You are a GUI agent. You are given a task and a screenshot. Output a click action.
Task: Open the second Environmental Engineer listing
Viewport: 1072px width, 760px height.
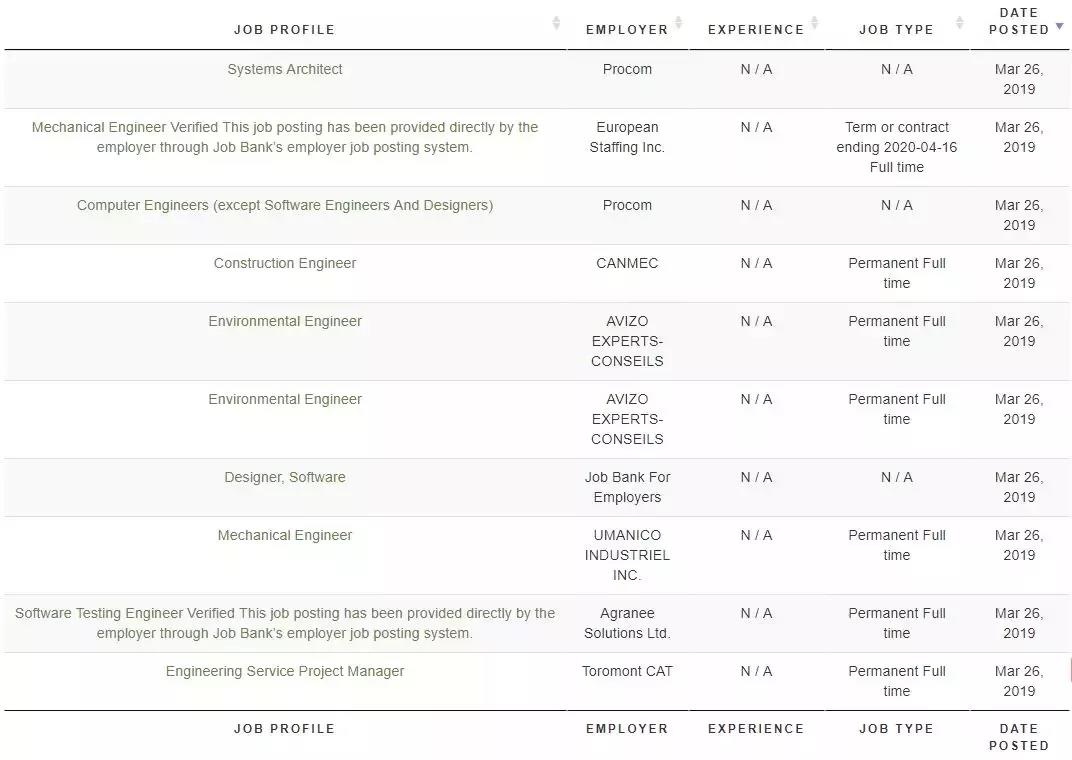pyautogui.click(x=284, y=399)
